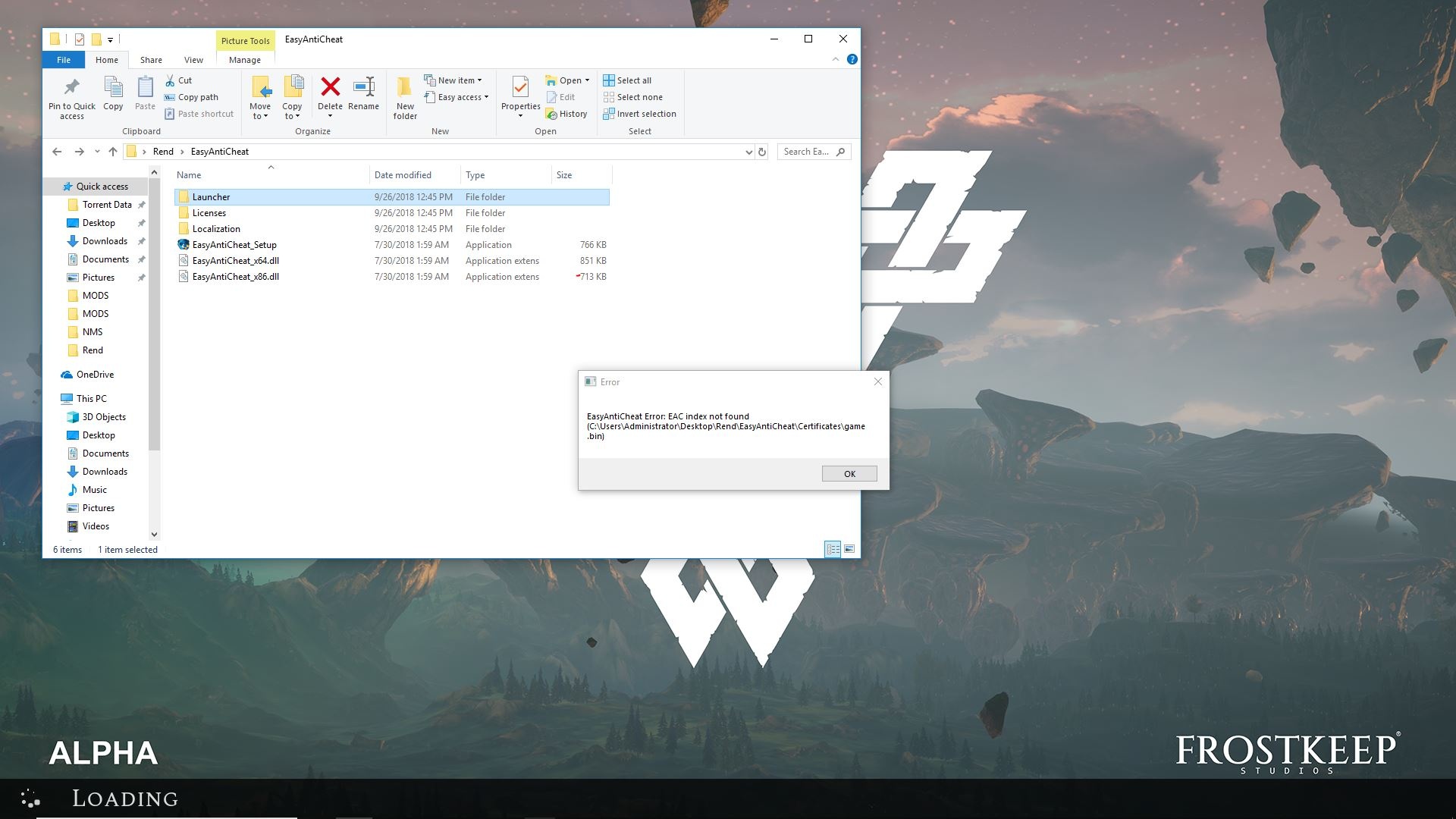This screenshot has height=819, width=1456.
Task: Open Torrent Data in Quick access
Action: [106, 205]
